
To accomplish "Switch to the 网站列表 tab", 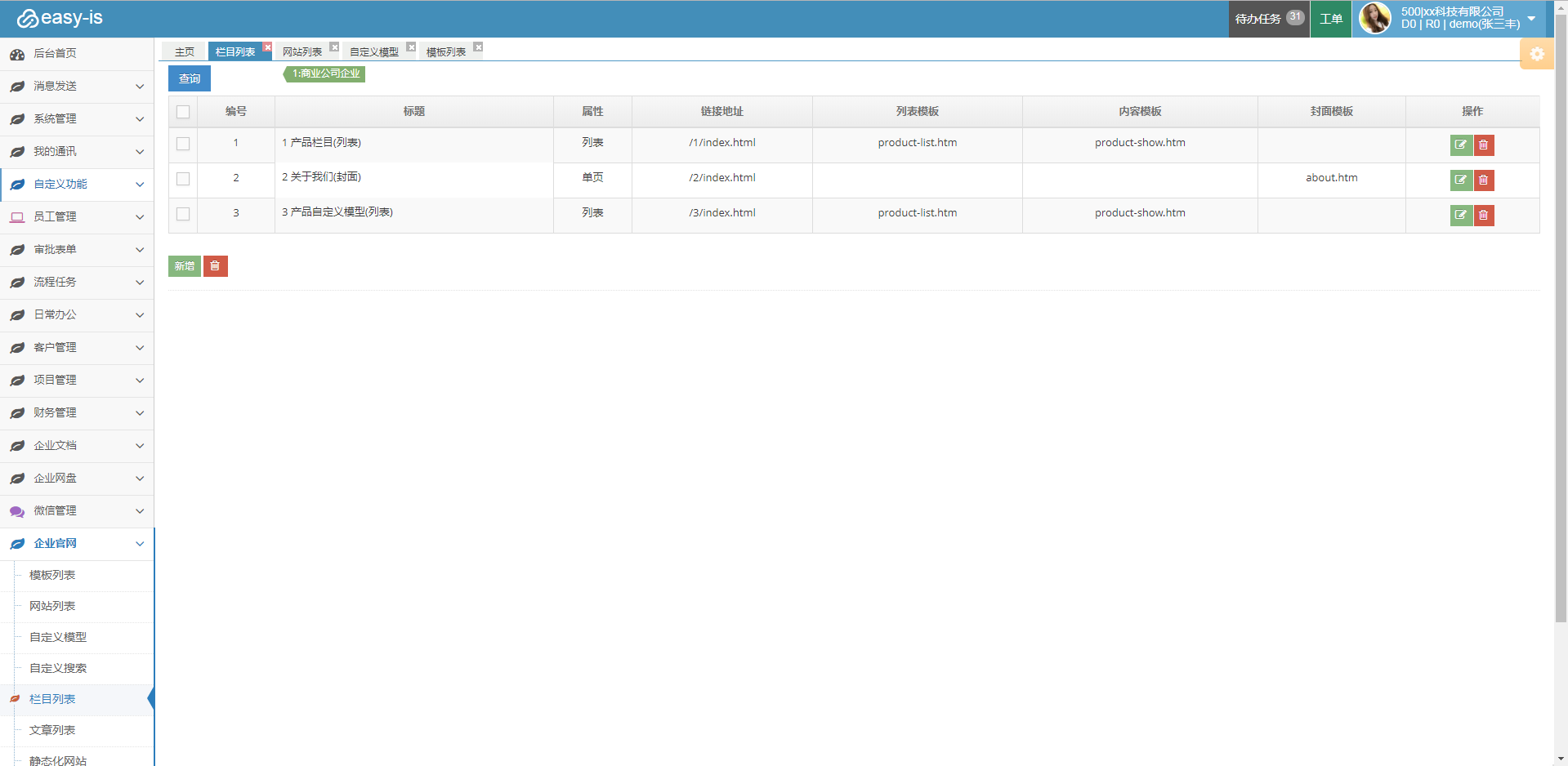I will (x=302, y=51).
